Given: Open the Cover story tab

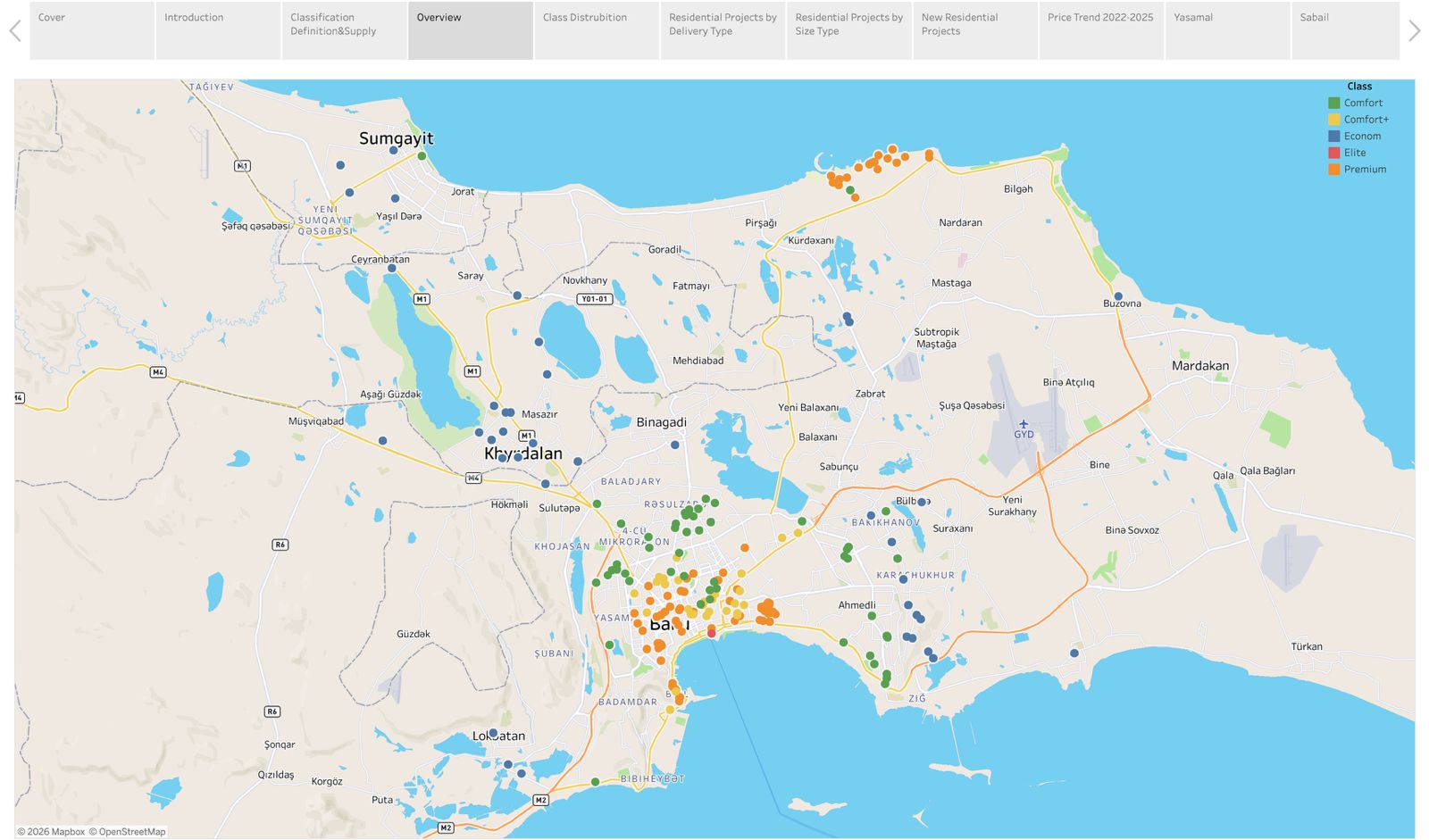Looking at the screenshot, I should [92, 30].
